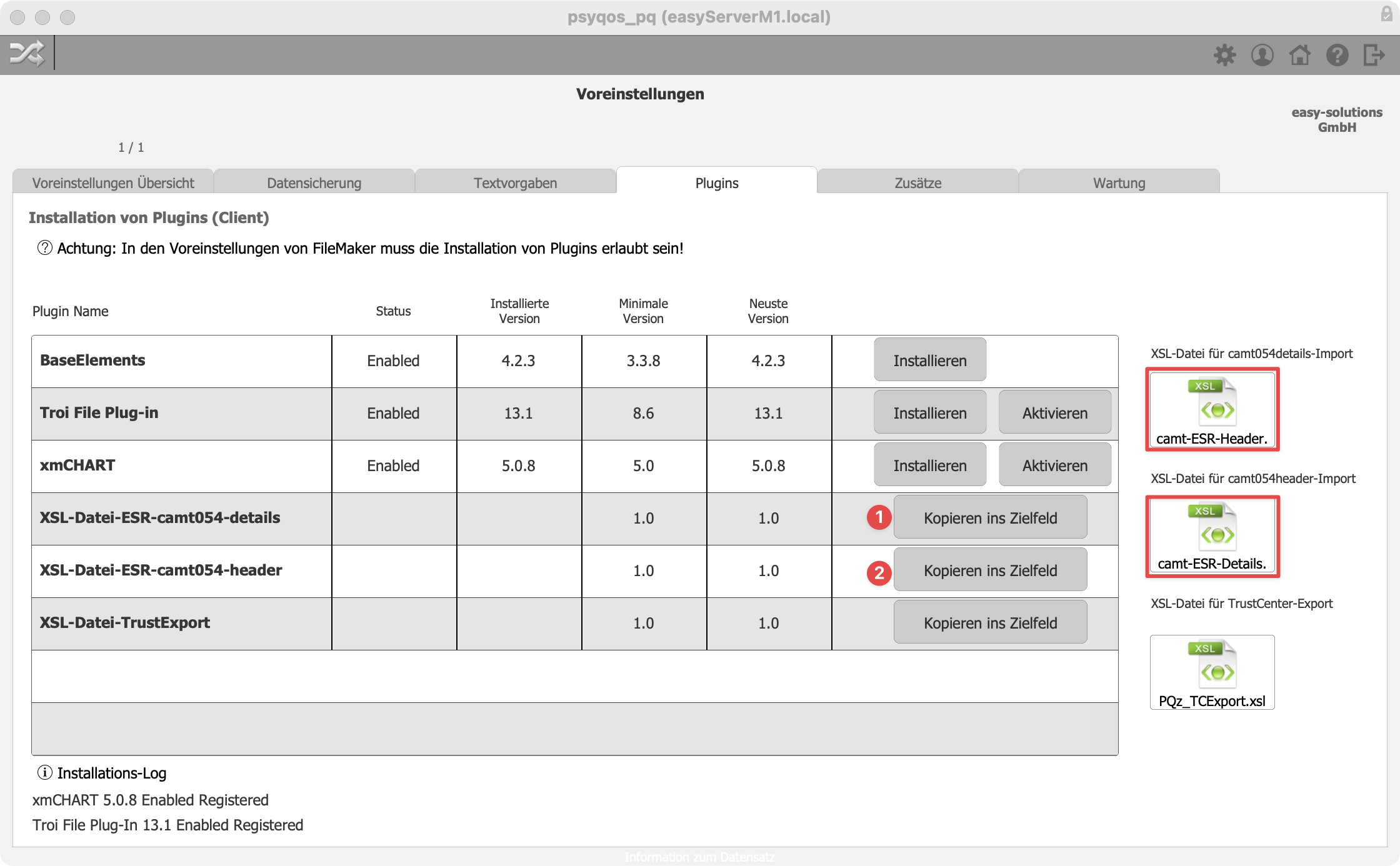The height and width of the screenshot is (866, 1400).
Task: Select the camt-ESR-Details XSL file
Action: pyautogui.click(x=1212, y=536)
